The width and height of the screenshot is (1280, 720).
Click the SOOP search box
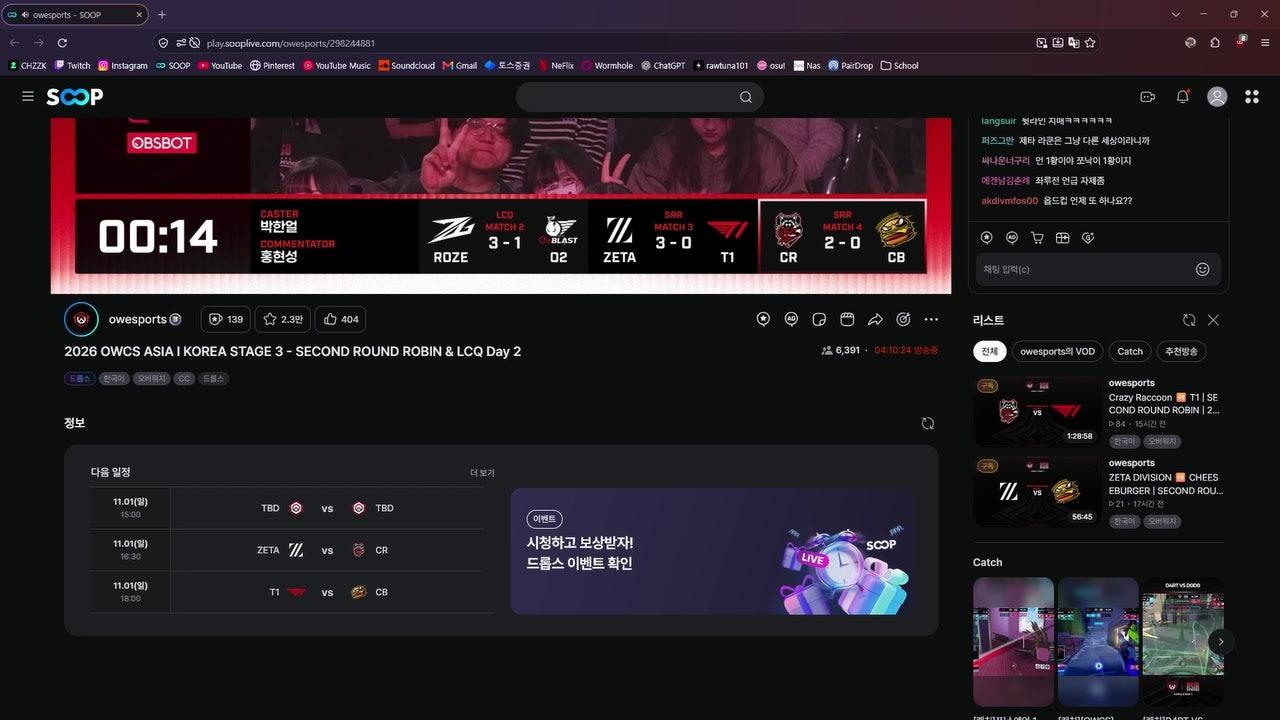coord(640,97)
